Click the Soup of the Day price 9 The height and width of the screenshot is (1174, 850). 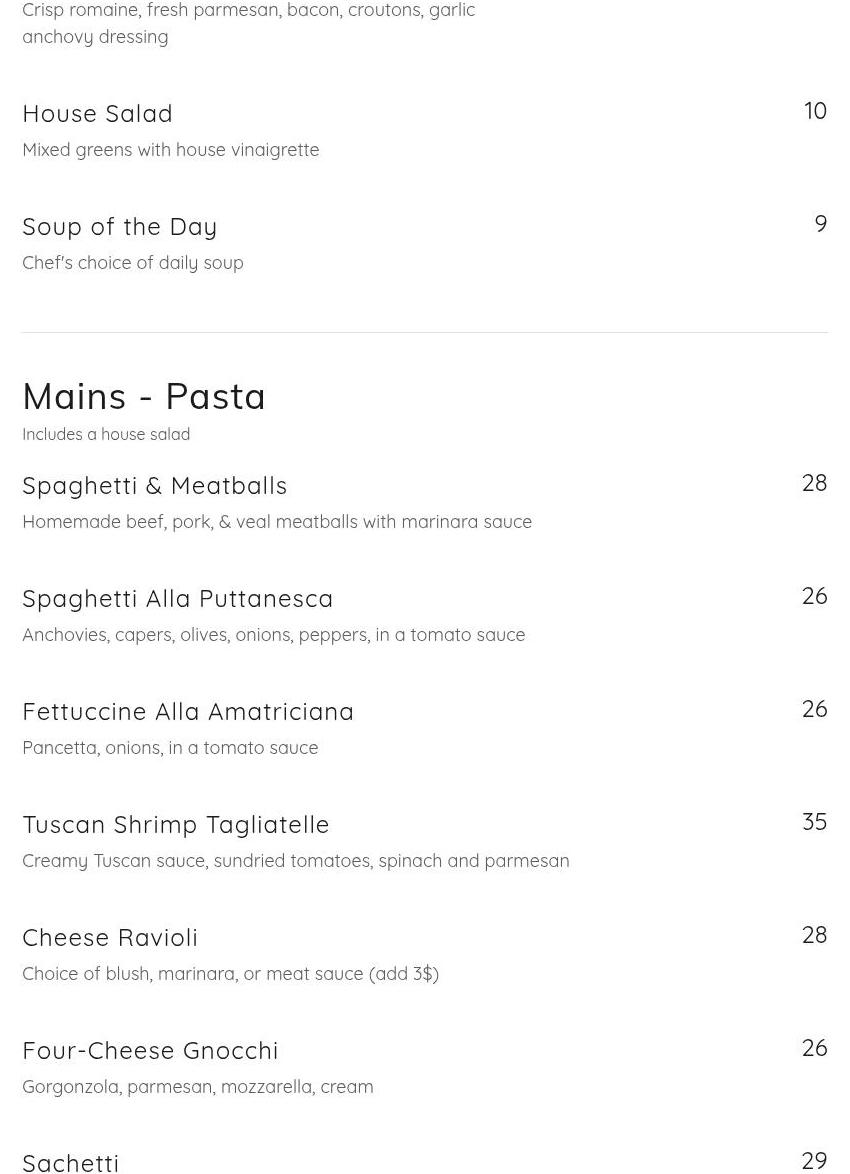coord(820,224)
